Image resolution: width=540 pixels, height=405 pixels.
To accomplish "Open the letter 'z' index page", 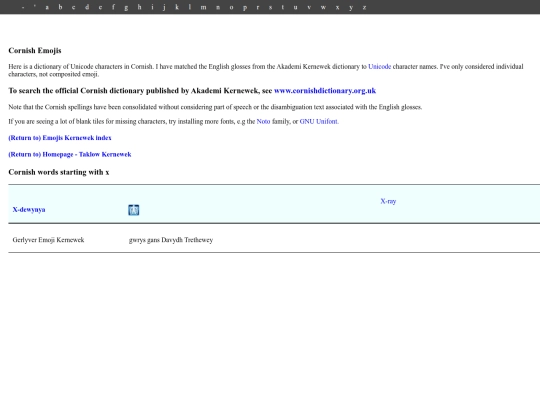I will [x=364, y=7].
